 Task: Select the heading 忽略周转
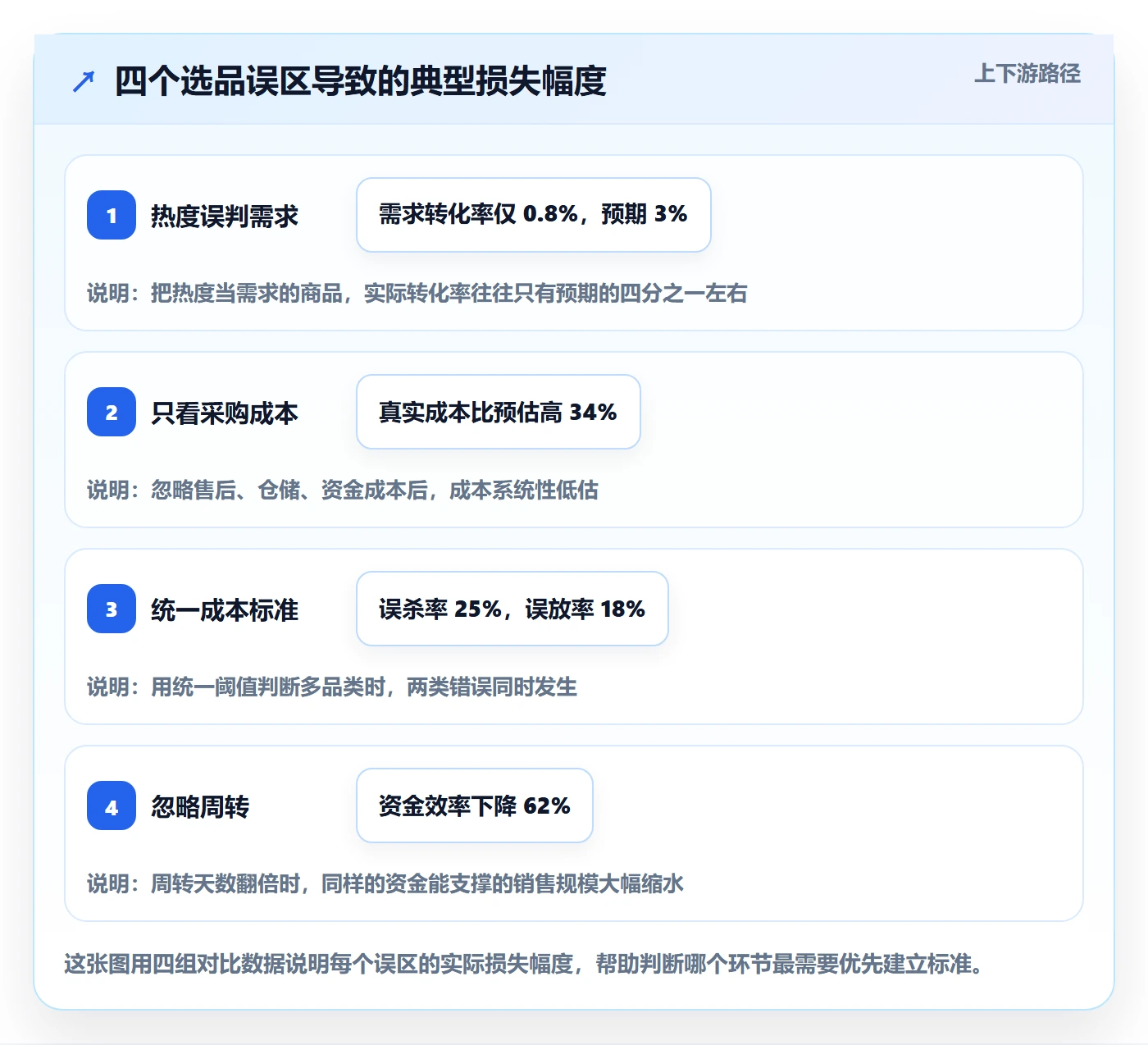tap(200, 806)
